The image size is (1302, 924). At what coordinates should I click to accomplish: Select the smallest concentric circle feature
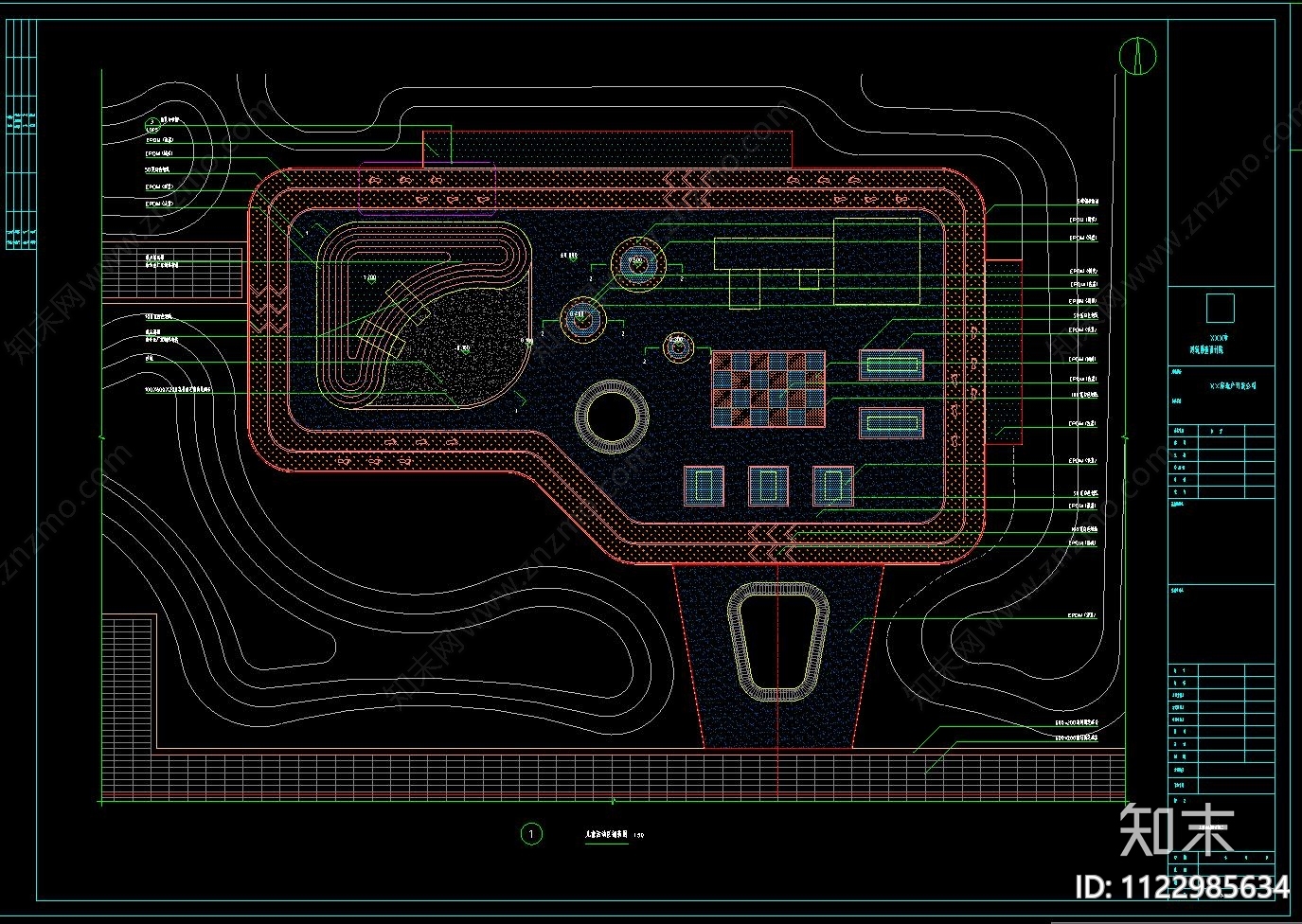pyautogui.click(x=678, y=346)
